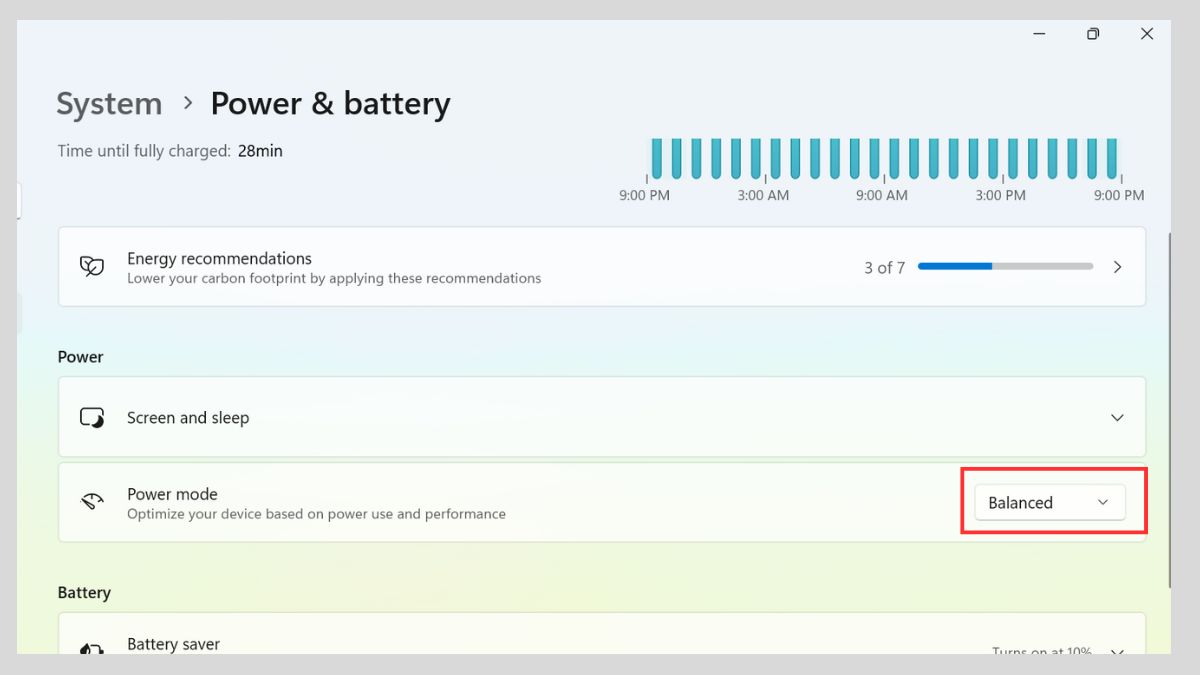The height and width of the screenshot is (675, 1200).
Task: Click the Power mode gauge icon
Action: click(x=92, y=502)
